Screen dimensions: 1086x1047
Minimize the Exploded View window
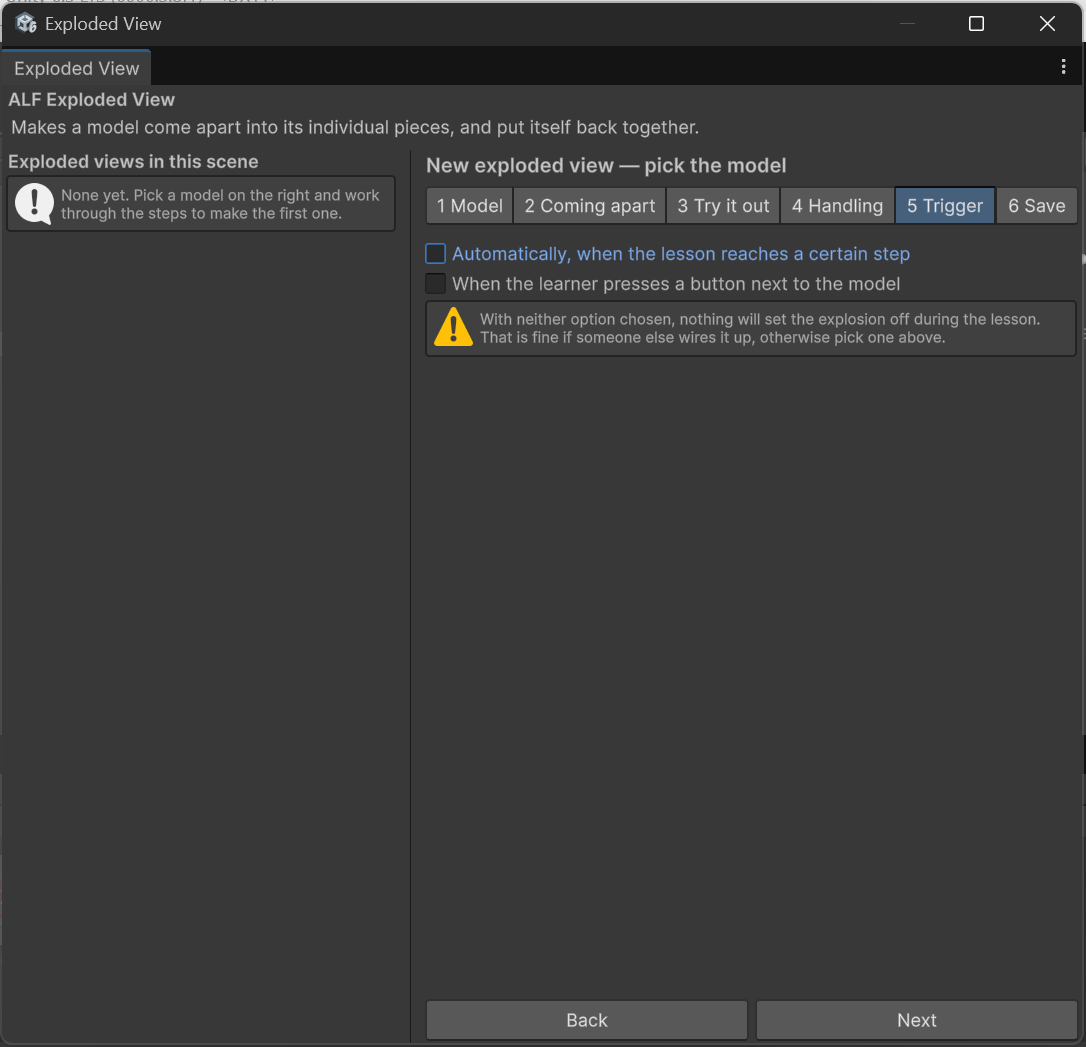(907, 24)
